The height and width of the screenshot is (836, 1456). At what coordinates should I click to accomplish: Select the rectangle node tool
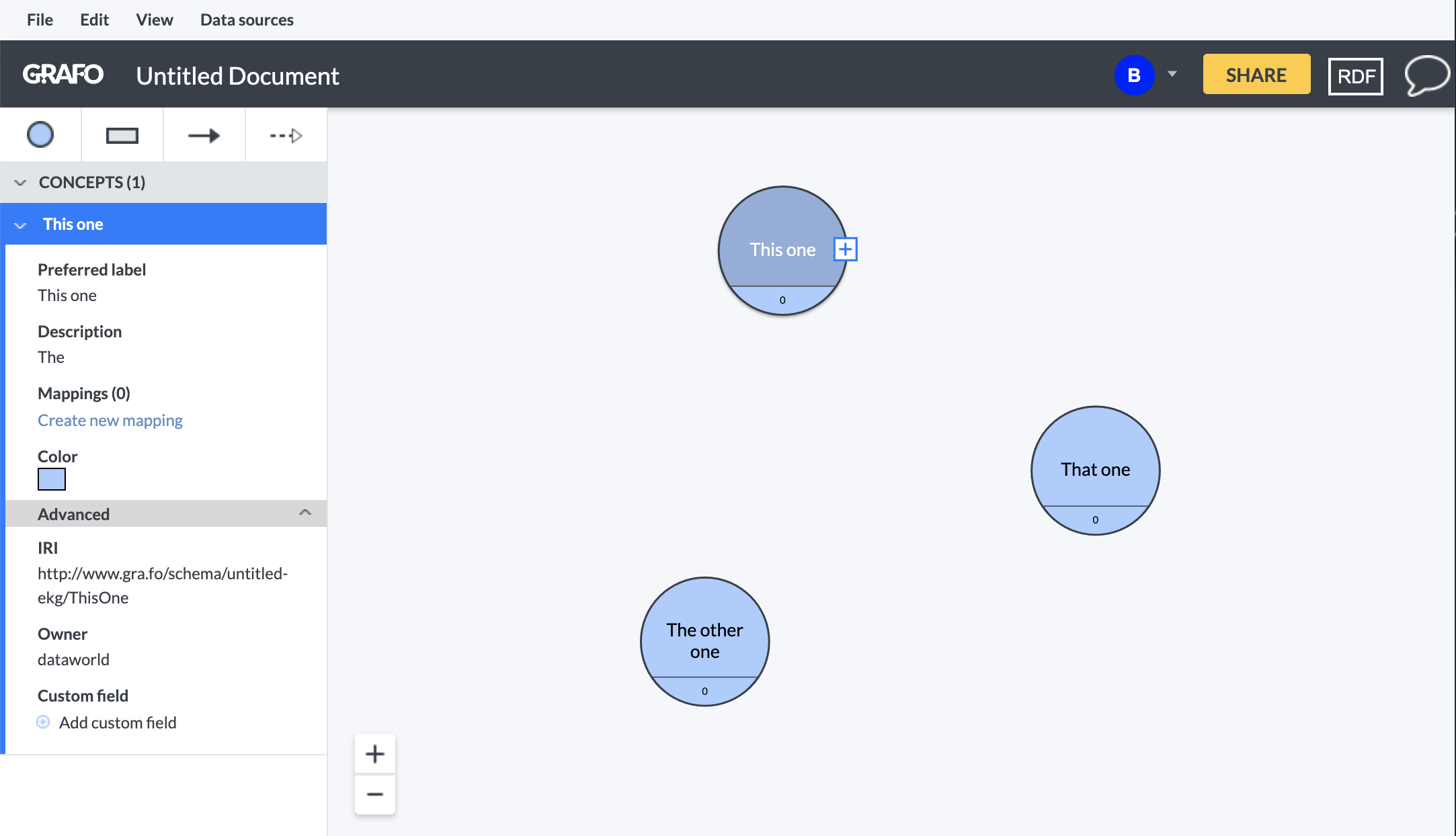coord(122,135)
